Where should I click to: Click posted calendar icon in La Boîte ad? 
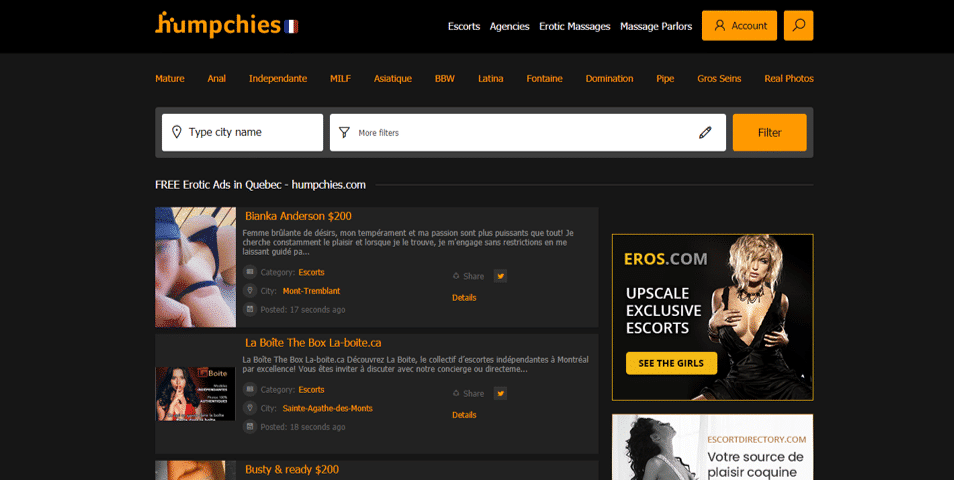point(249,427)
